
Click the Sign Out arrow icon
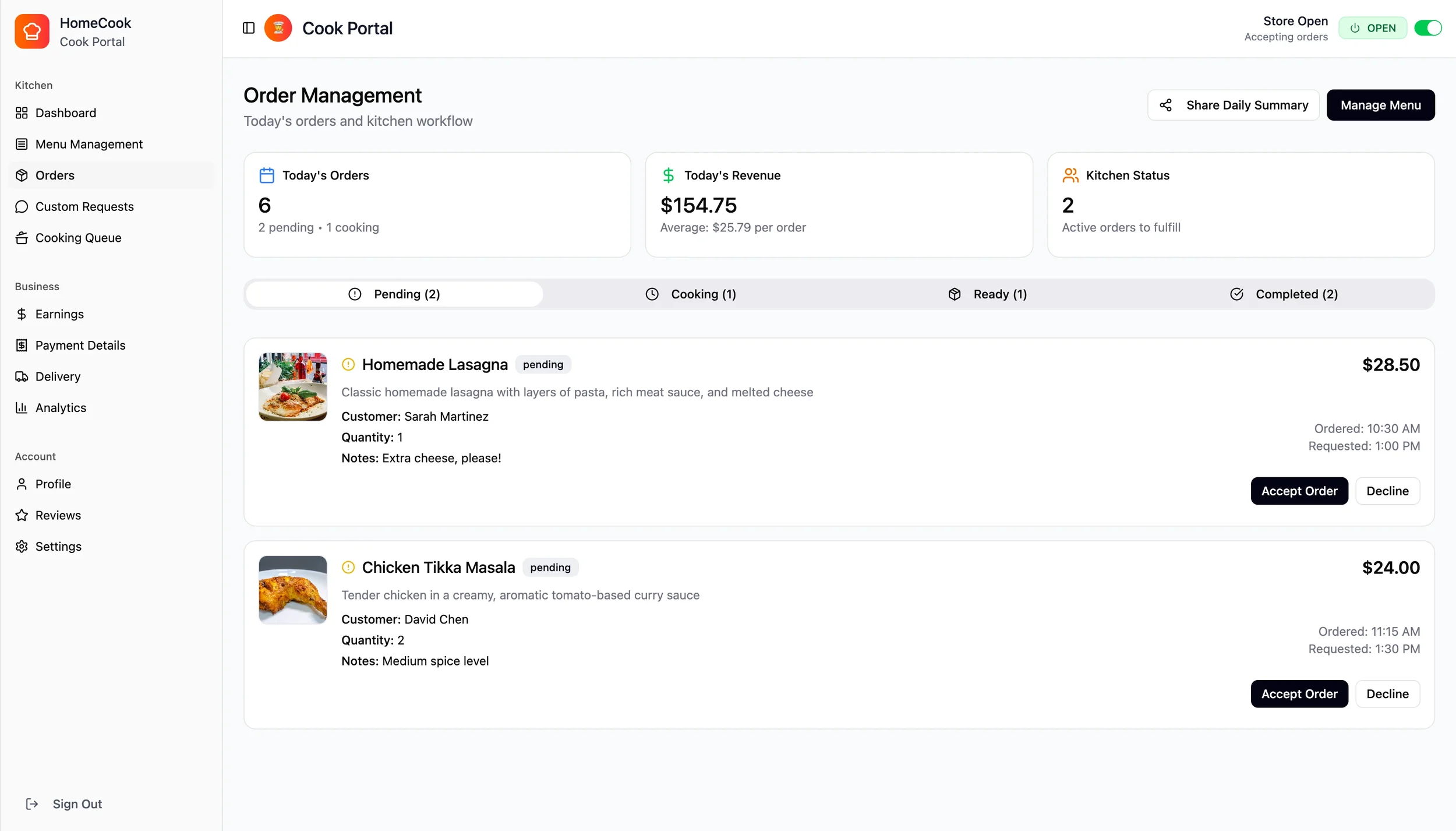coord(32,804)
